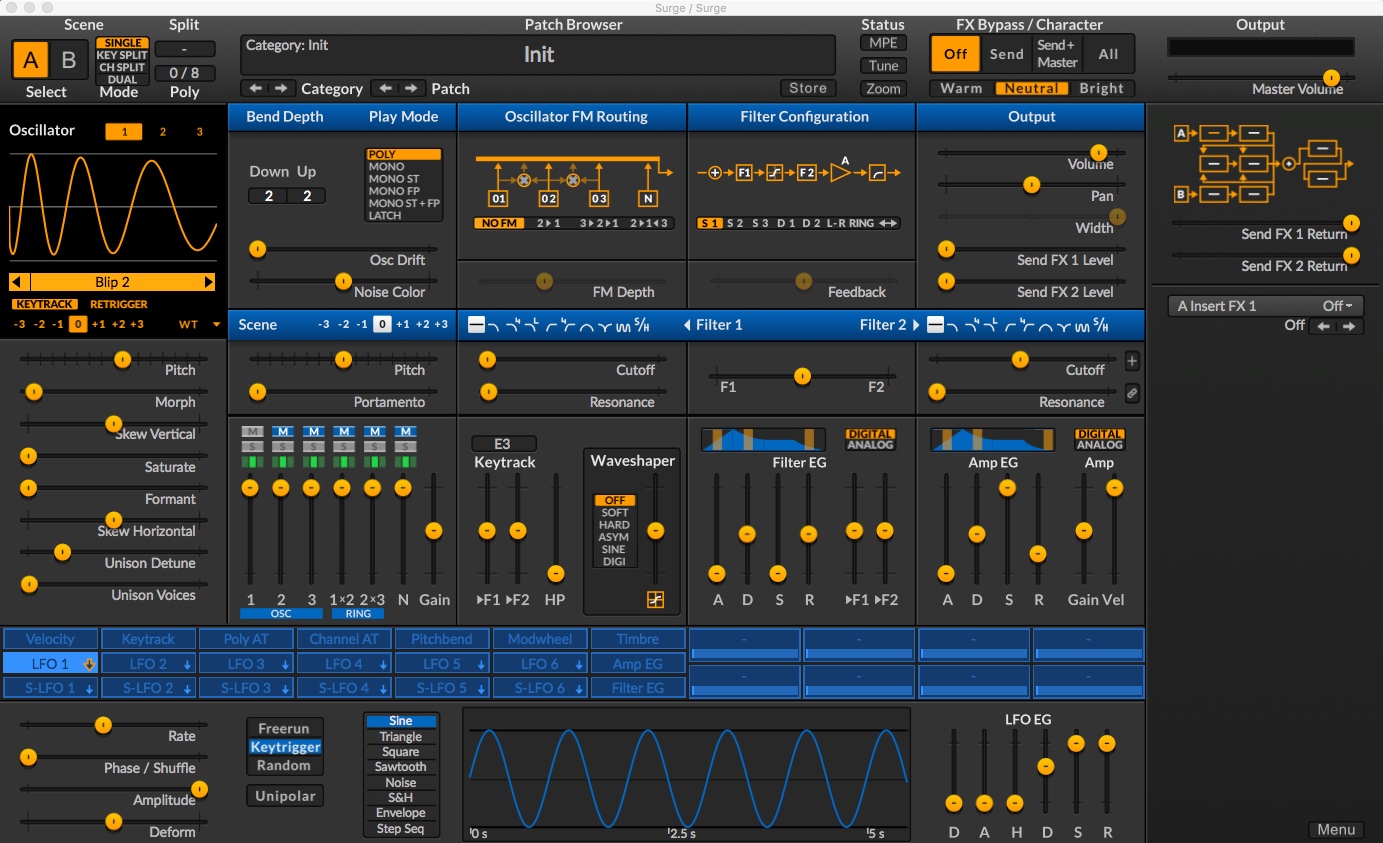Open S-LFO 5 arrow menu
The height and width of the screenshot is (843, 1383).
(482, 688)
